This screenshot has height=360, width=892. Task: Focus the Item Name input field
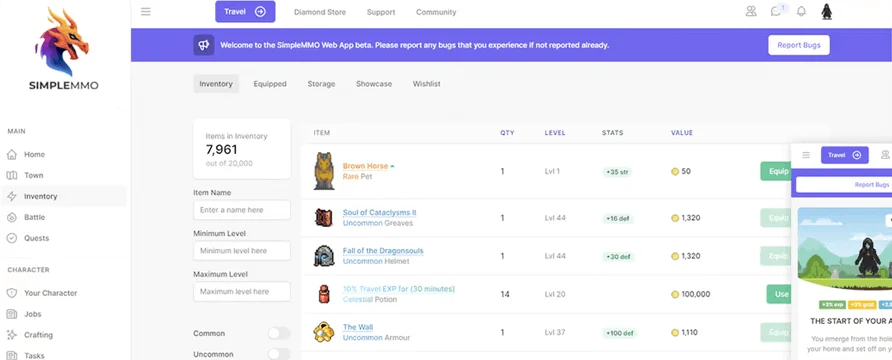242,210
